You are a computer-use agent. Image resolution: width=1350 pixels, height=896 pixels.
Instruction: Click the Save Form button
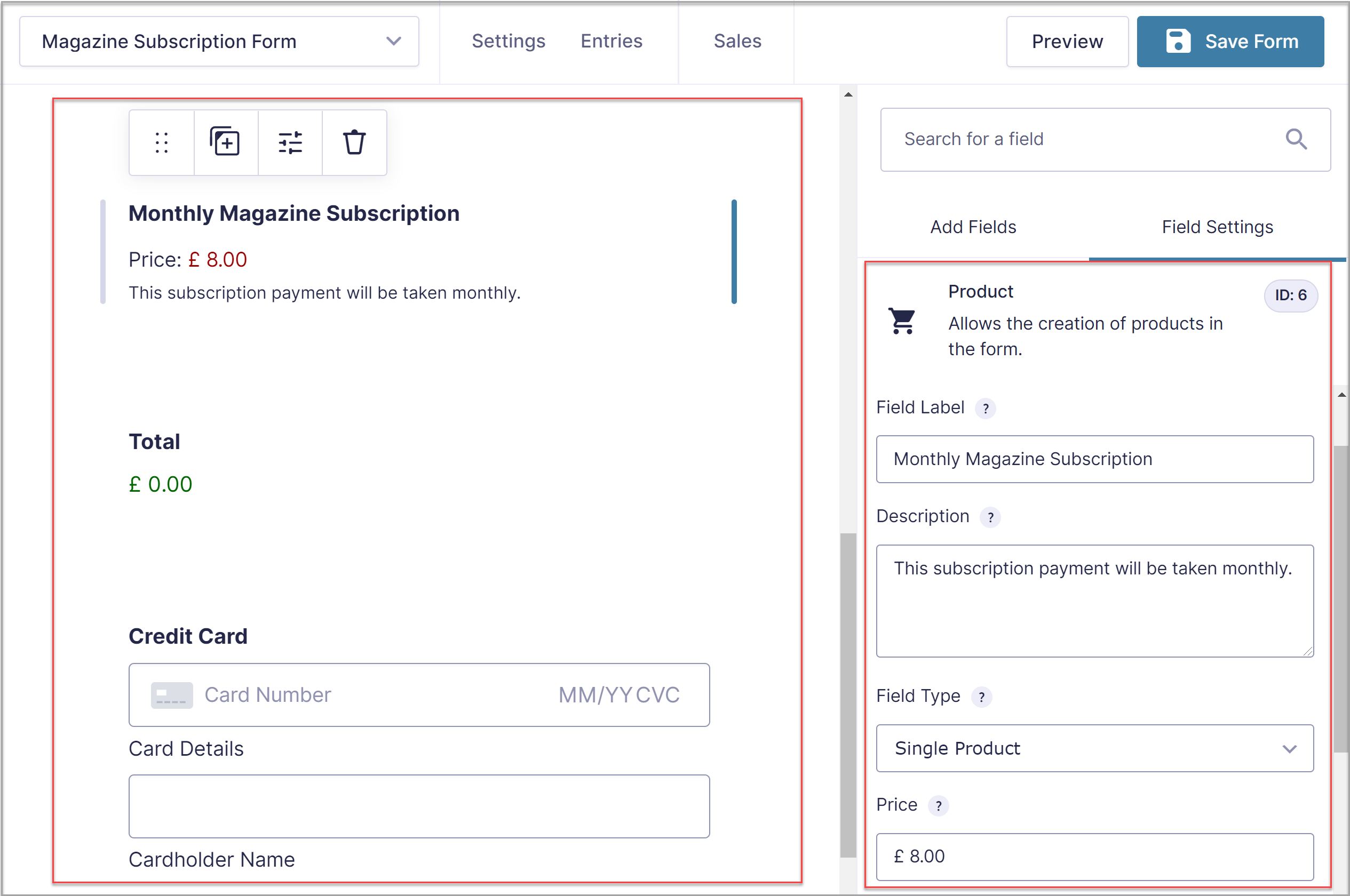click(1230, 41)
